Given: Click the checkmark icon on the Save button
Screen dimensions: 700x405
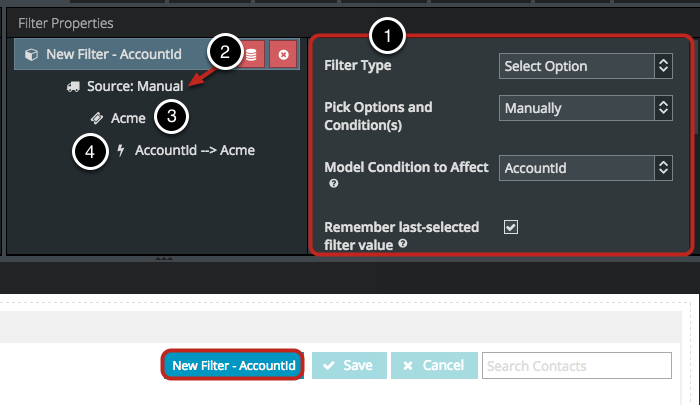Looking at the screenshot, I should pos(329,366).
